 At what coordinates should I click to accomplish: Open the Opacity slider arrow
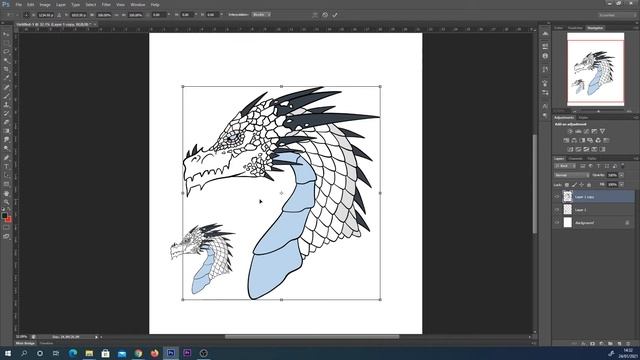[621, 175]
